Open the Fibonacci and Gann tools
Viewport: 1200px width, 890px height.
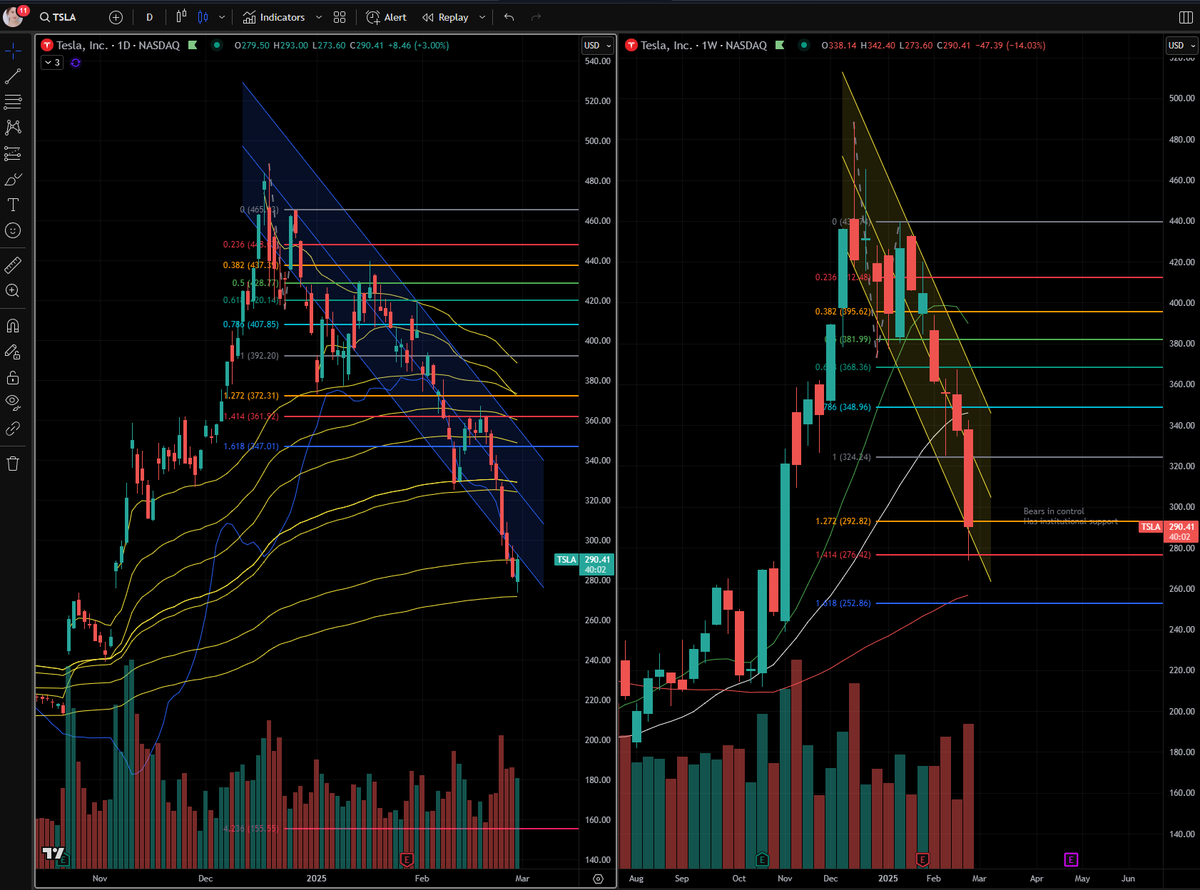[x=13, y=101]
